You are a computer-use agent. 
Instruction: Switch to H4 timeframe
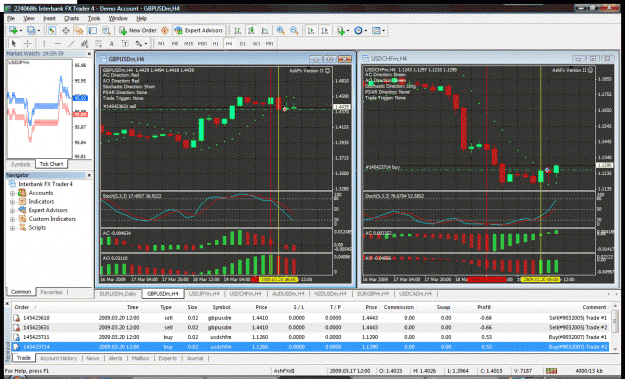tap(229, 44)
